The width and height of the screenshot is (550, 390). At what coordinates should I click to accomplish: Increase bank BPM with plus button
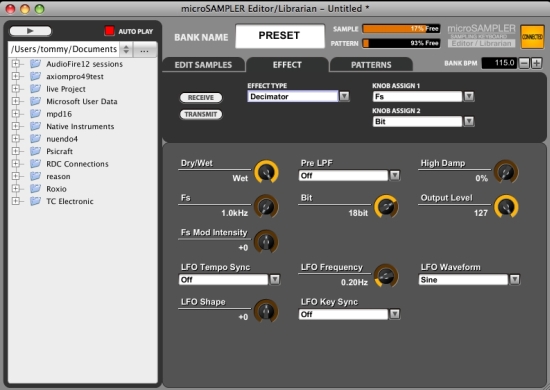coord(536,63)
